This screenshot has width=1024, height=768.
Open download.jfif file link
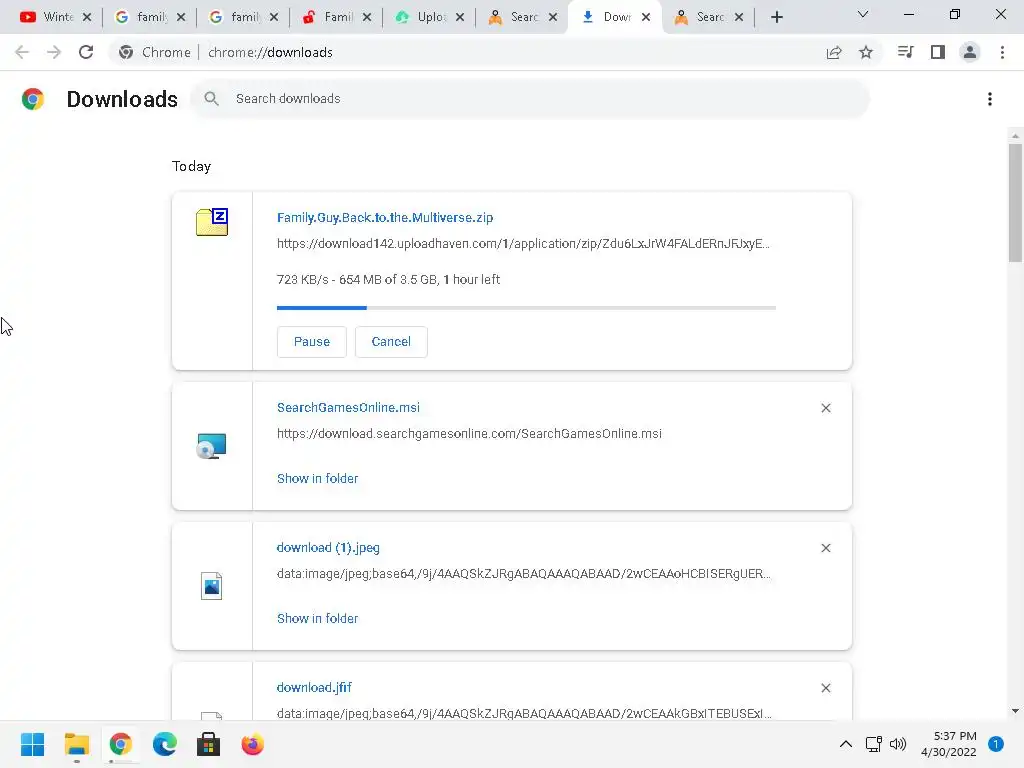click(314, 687)
